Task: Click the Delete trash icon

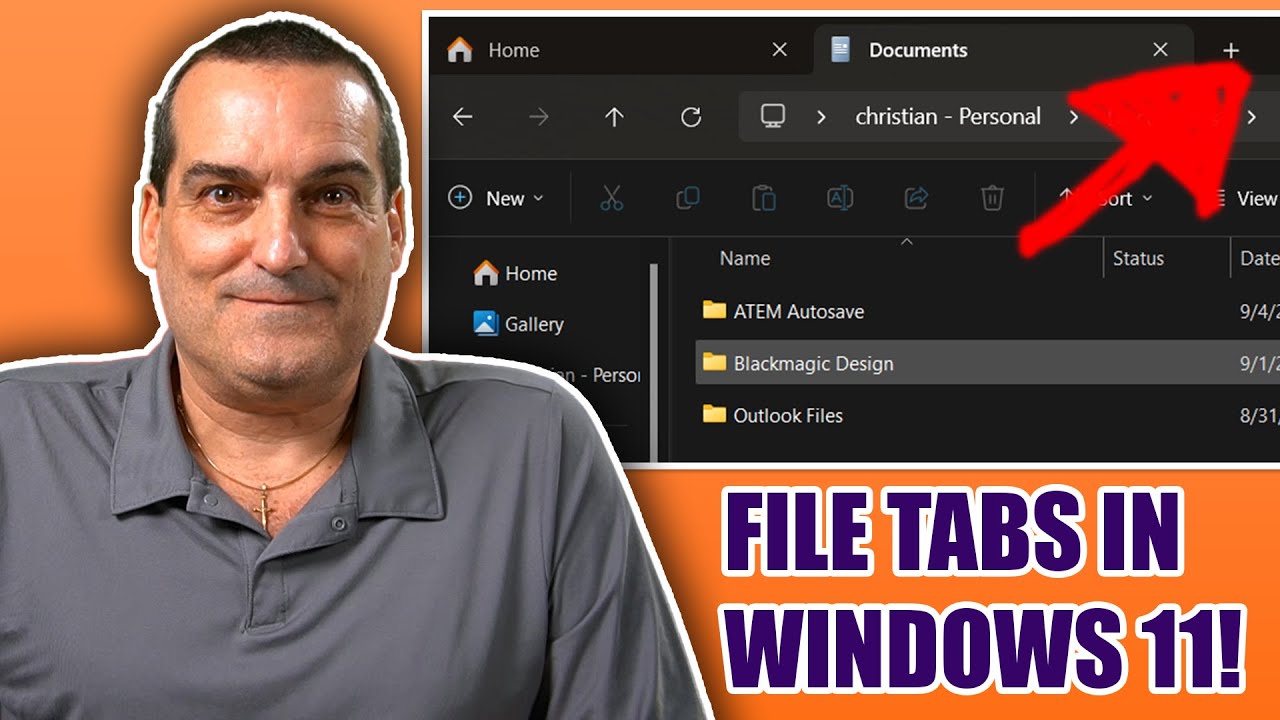Action: click(992, 198)
